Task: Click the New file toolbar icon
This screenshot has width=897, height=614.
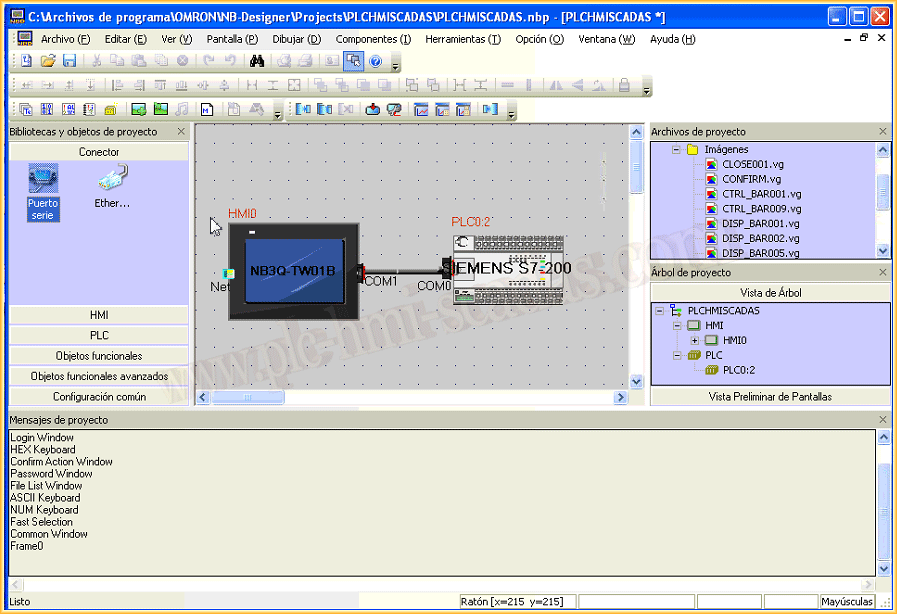Action: click(26, 61)
